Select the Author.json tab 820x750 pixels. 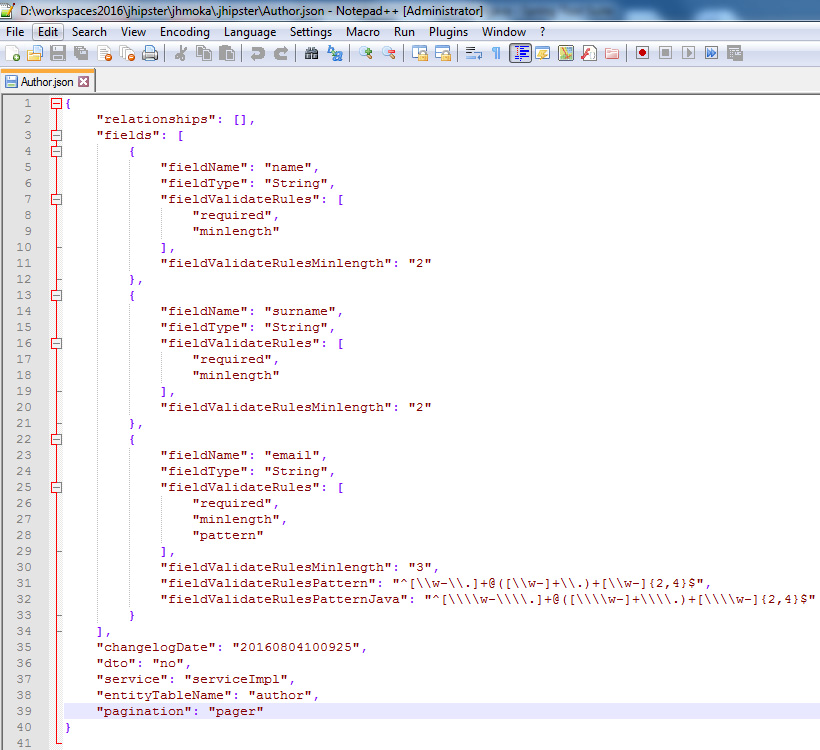[47, 82]
